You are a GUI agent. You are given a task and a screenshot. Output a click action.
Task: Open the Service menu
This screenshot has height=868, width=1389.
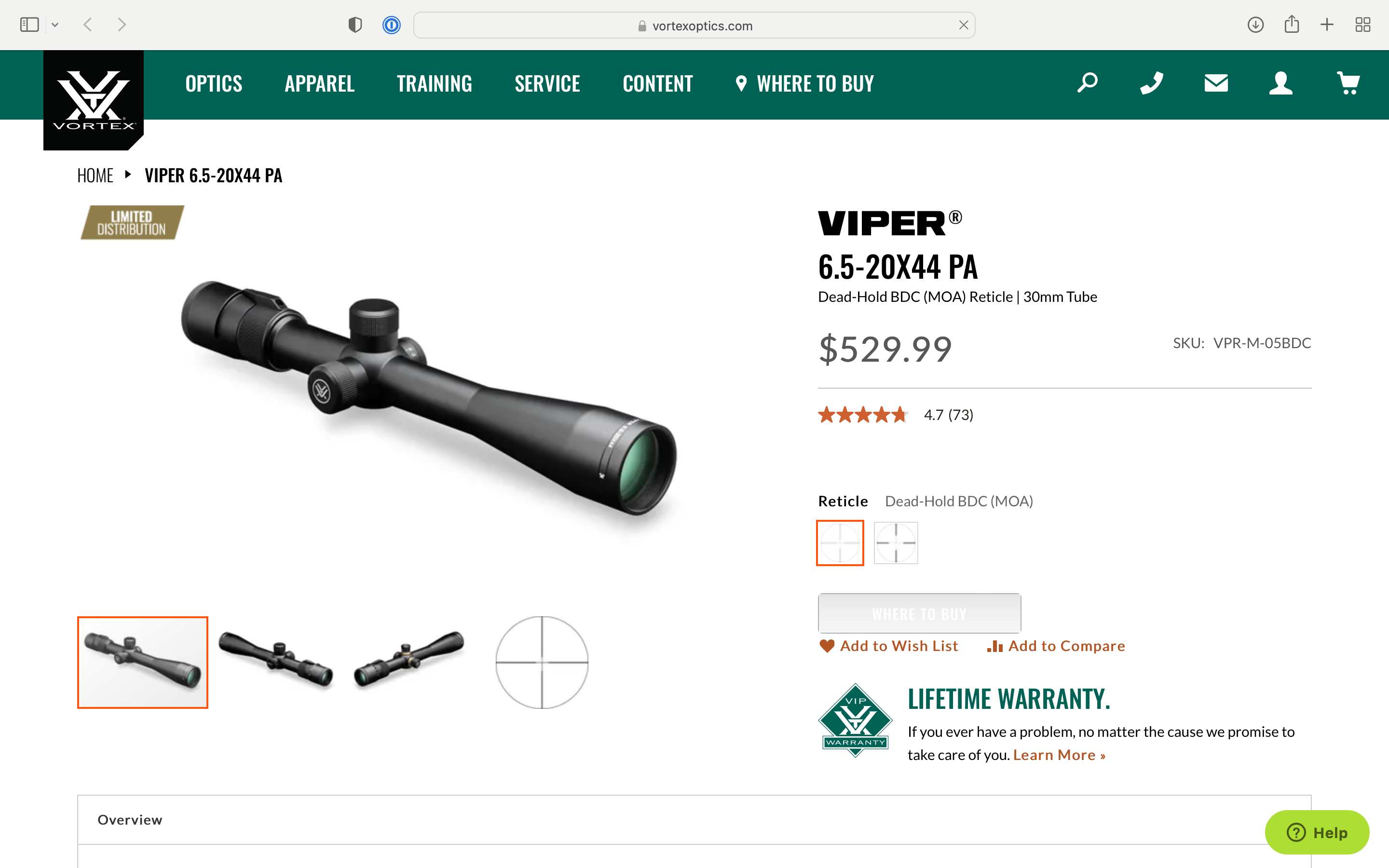point(547,84)
